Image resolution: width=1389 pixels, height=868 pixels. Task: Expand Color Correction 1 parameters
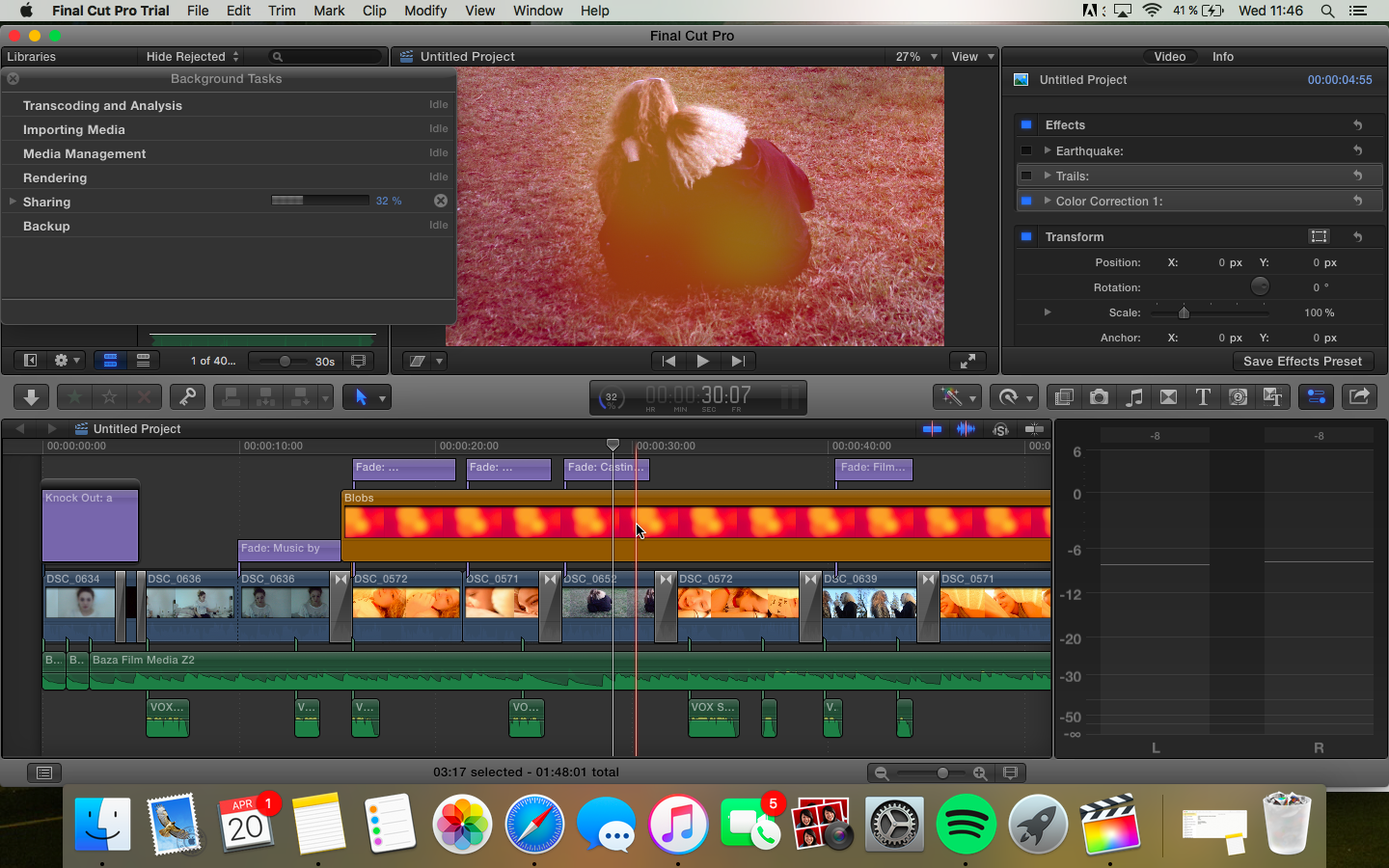(x=1048, y=201)
